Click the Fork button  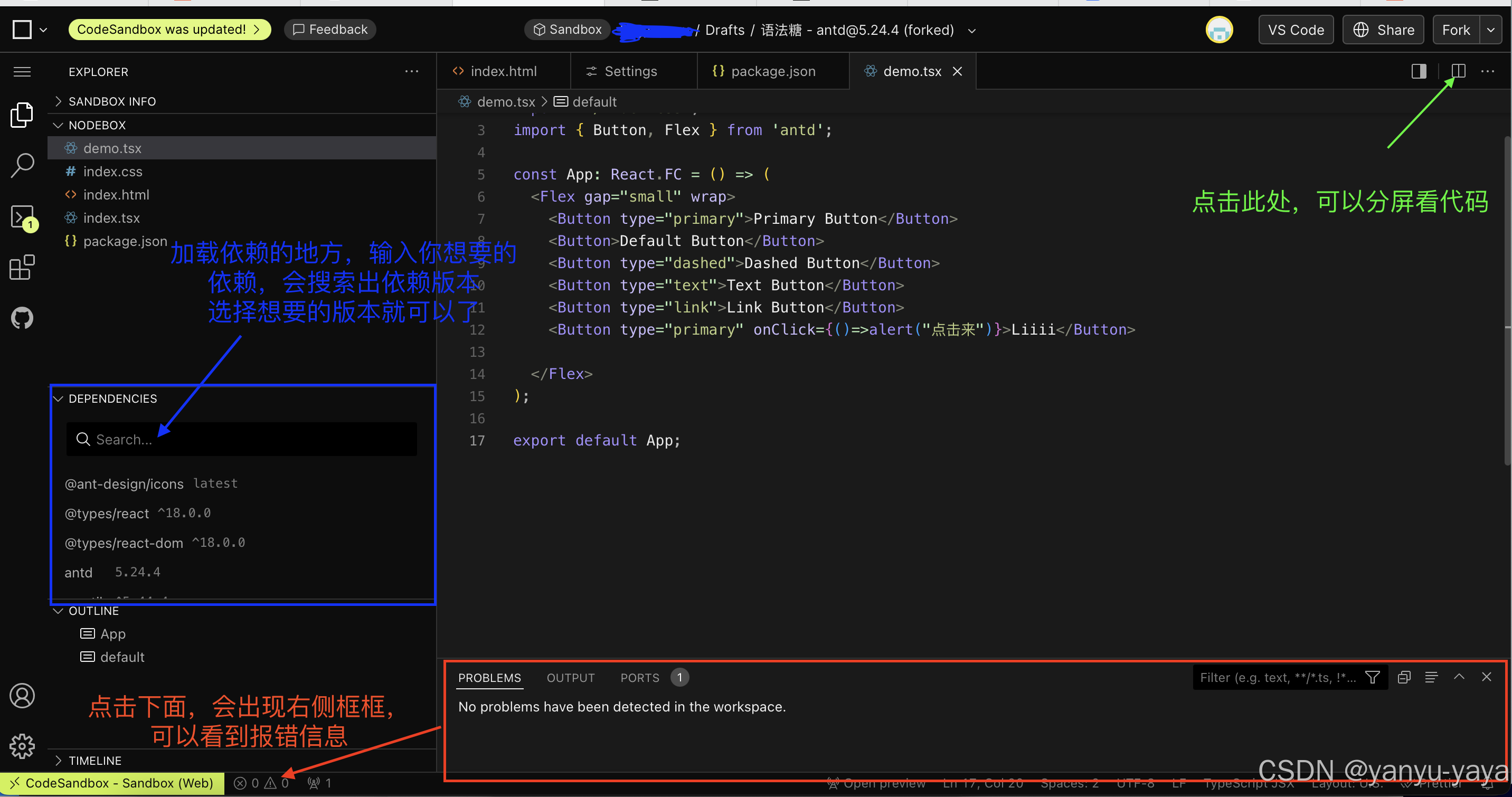point(1456,30)
